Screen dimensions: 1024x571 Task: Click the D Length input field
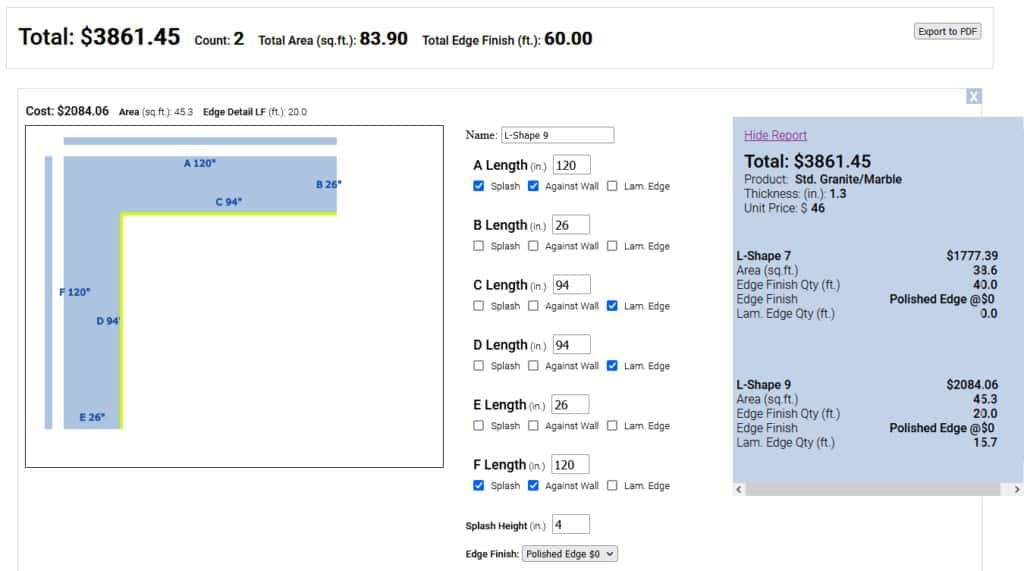571,345
